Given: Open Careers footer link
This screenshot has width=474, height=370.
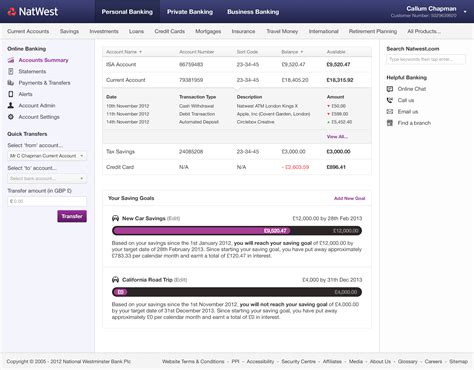Looking at the screenshot, I should (x=433, y=361).
